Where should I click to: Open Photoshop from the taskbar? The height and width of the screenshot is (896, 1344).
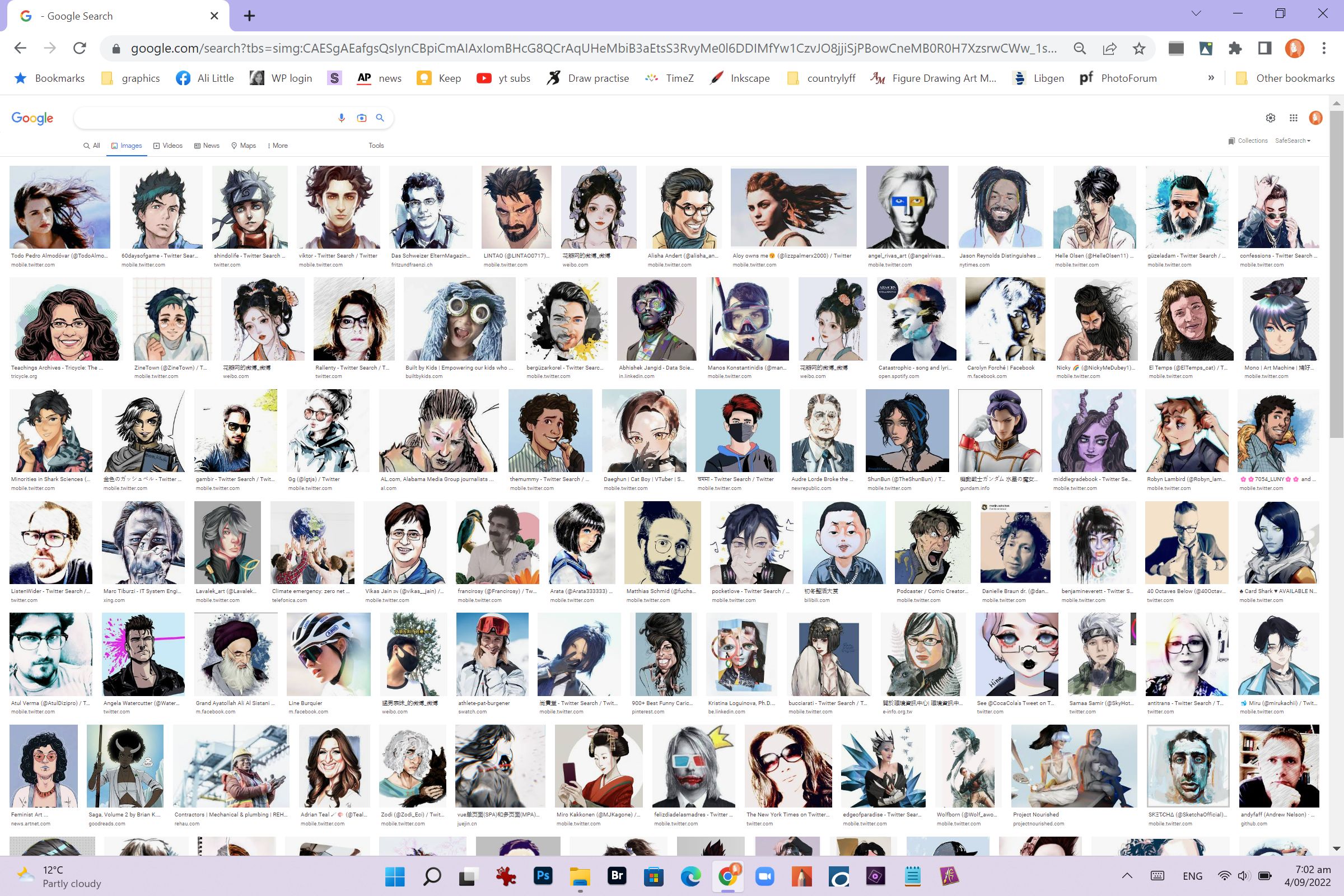[x=543, y=875]
